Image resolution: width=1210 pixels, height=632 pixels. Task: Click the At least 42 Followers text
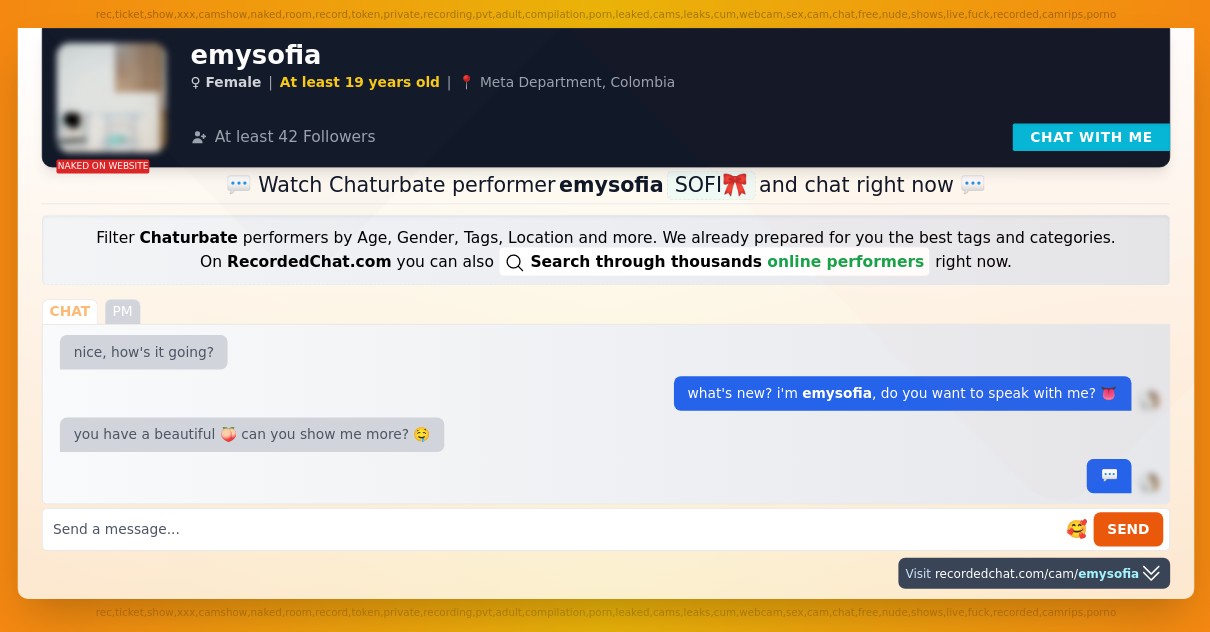295,137
